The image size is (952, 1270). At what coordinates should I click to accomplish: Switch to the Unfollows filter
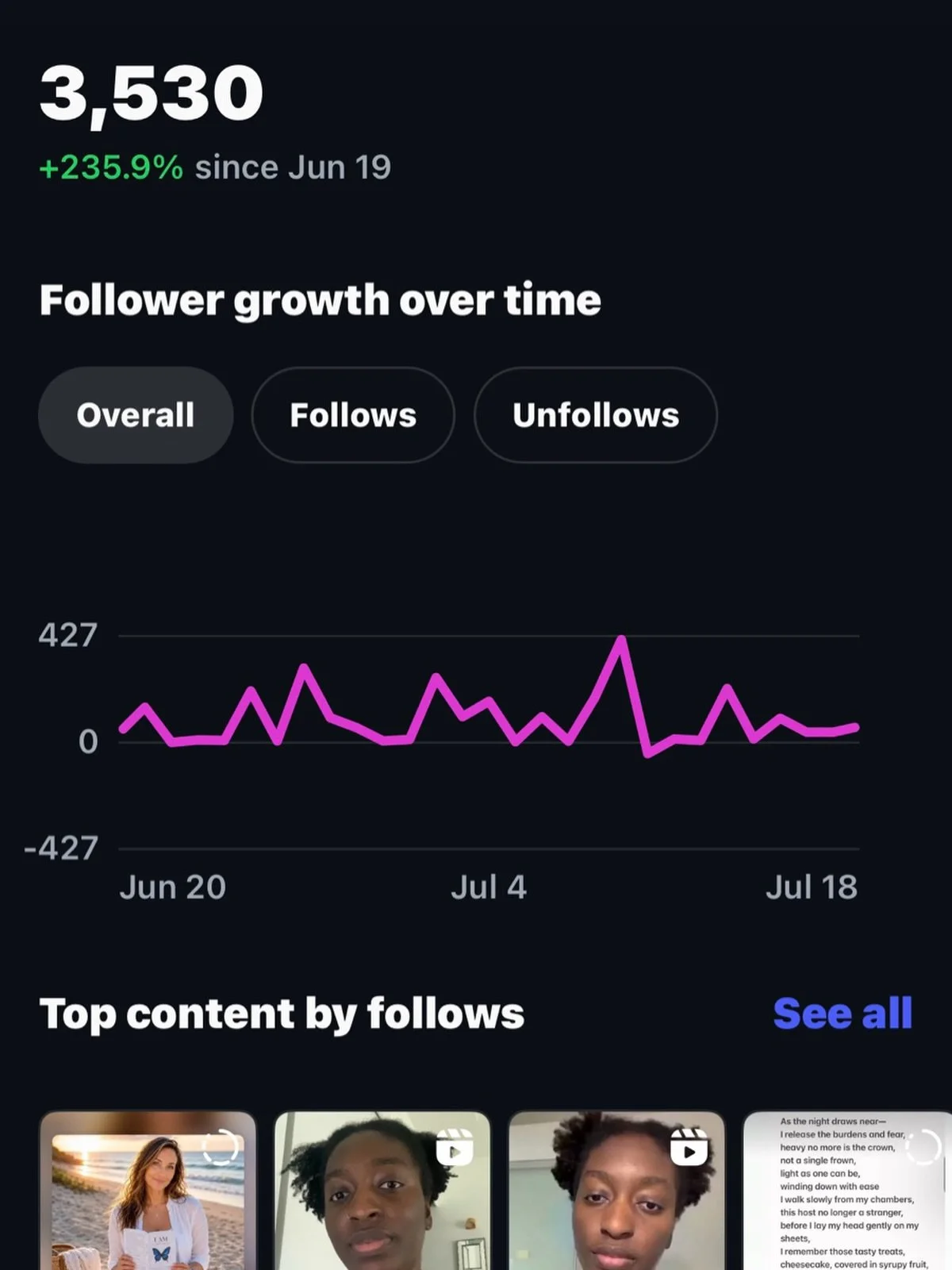pyautogui.click(x=596, y=415)
